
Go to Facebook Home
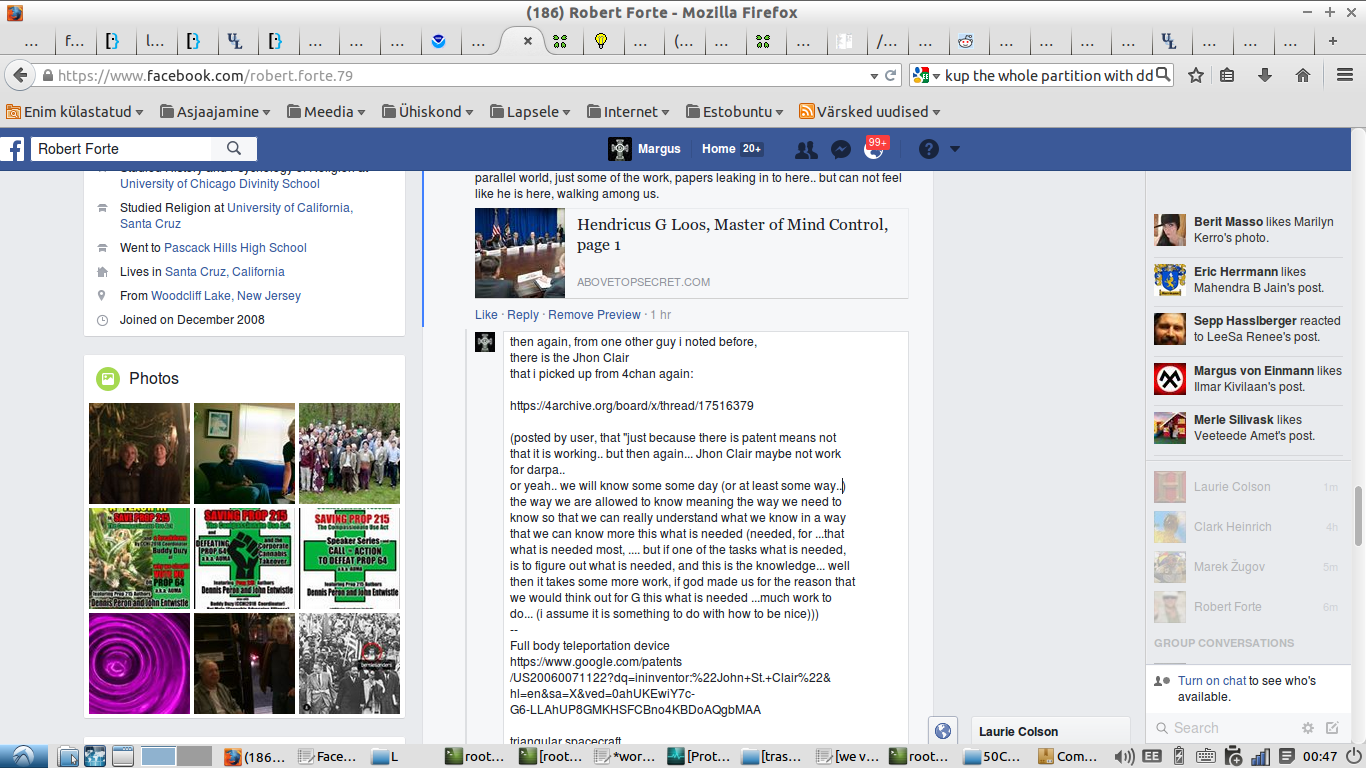click(718, 149)
